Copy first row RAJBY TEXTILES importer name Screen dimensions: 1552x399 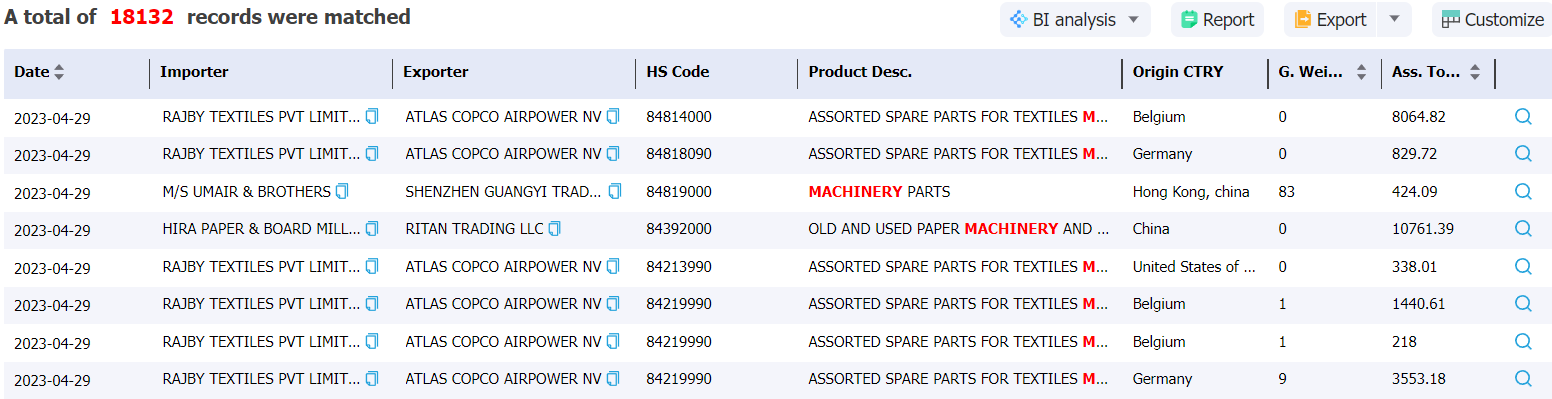[x=372, y=116]
